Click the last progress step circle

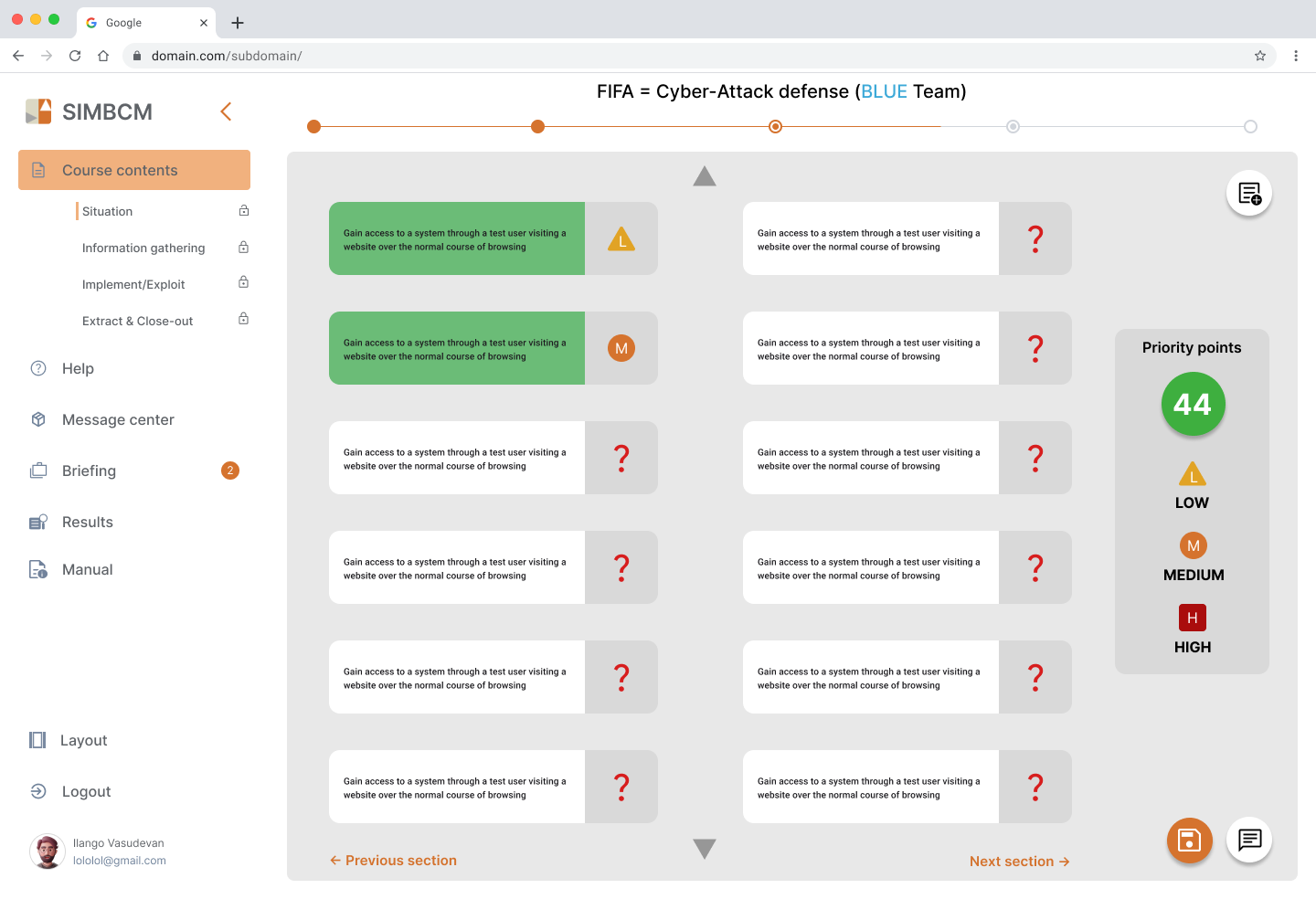coord(1251,126)
